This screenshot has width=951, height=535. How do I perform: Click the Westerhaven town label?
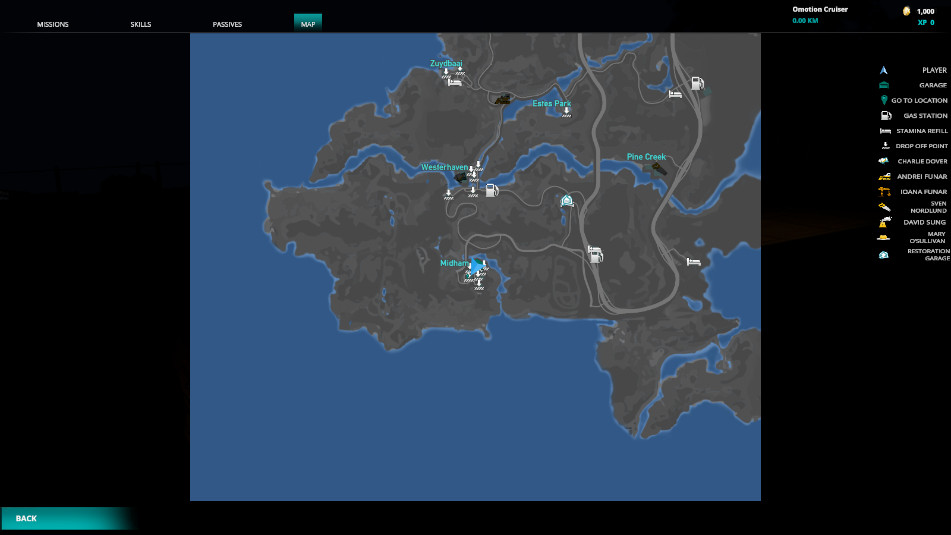(x=444, y=167)
